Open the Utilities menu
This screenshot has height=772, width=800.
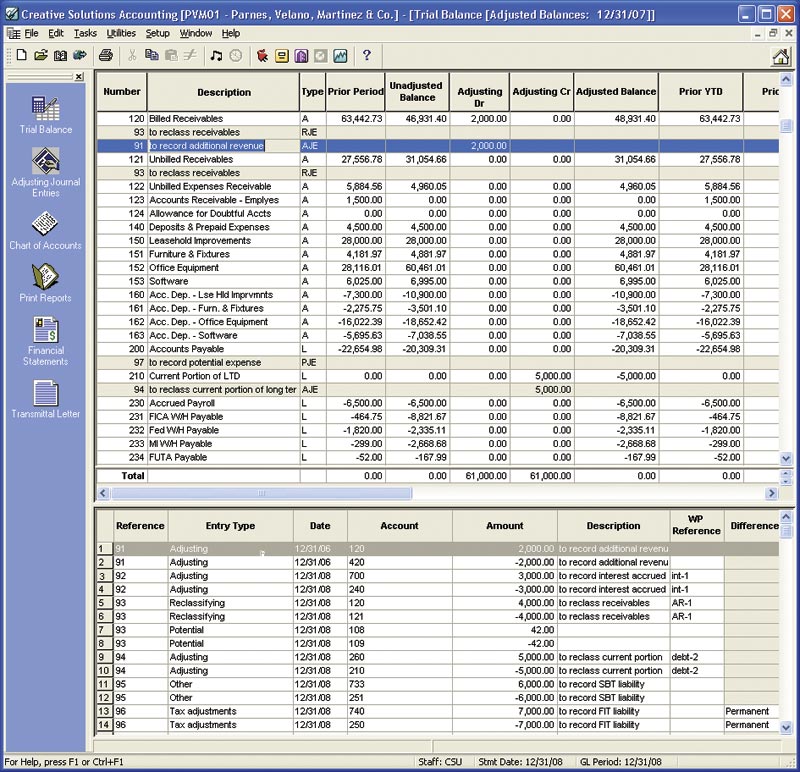point(121,33)
